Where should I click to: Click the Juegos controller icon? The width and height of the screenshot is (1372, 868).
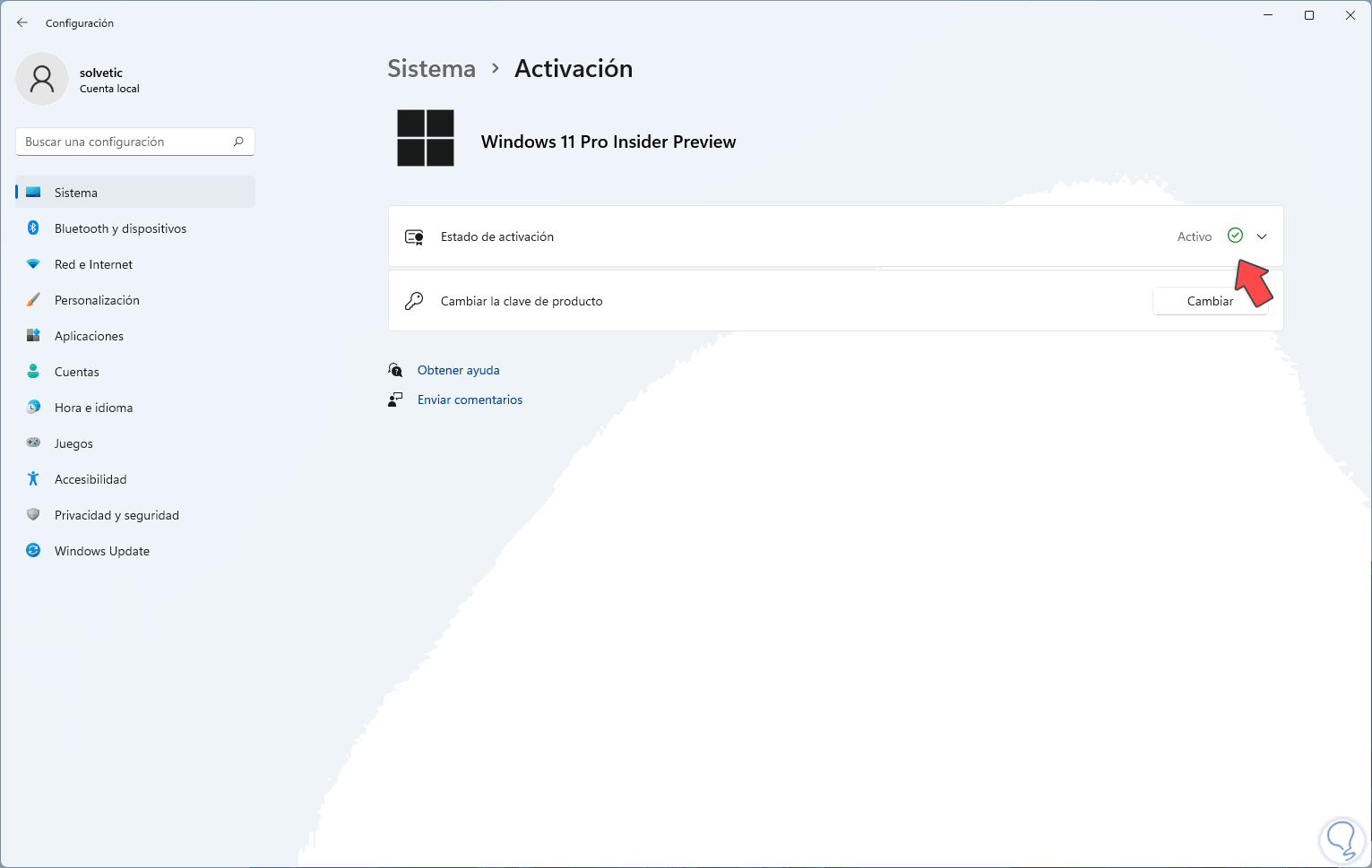(33, 443)
